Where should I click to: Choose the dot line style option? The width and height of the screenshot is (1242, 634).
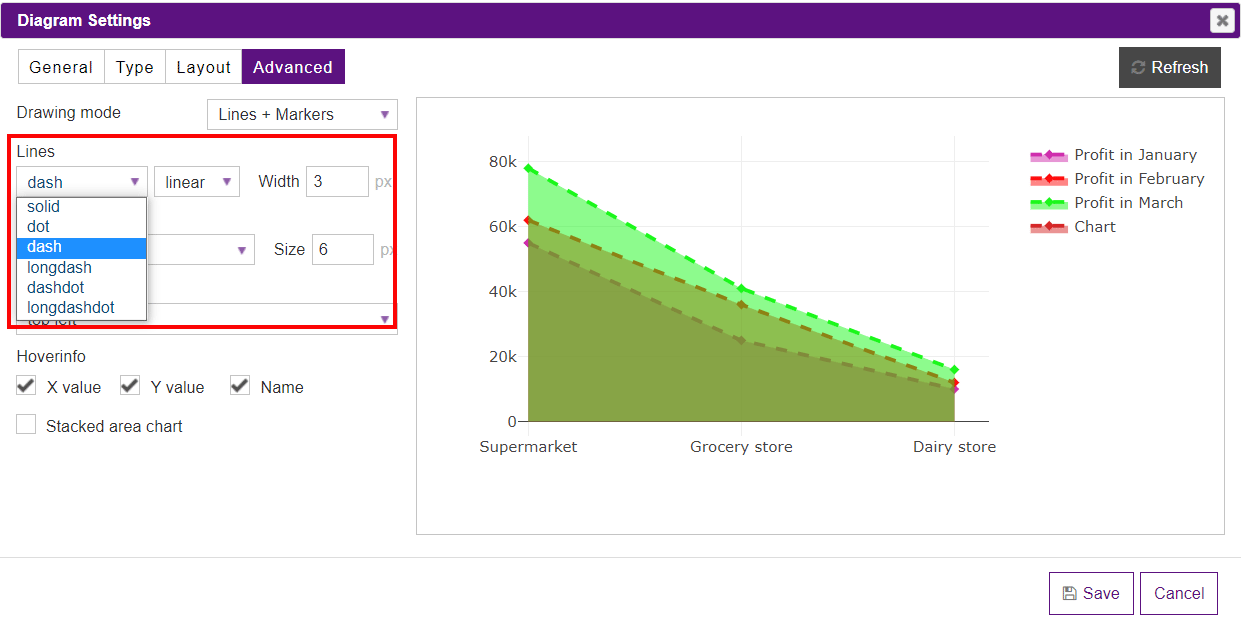(39, 227)
